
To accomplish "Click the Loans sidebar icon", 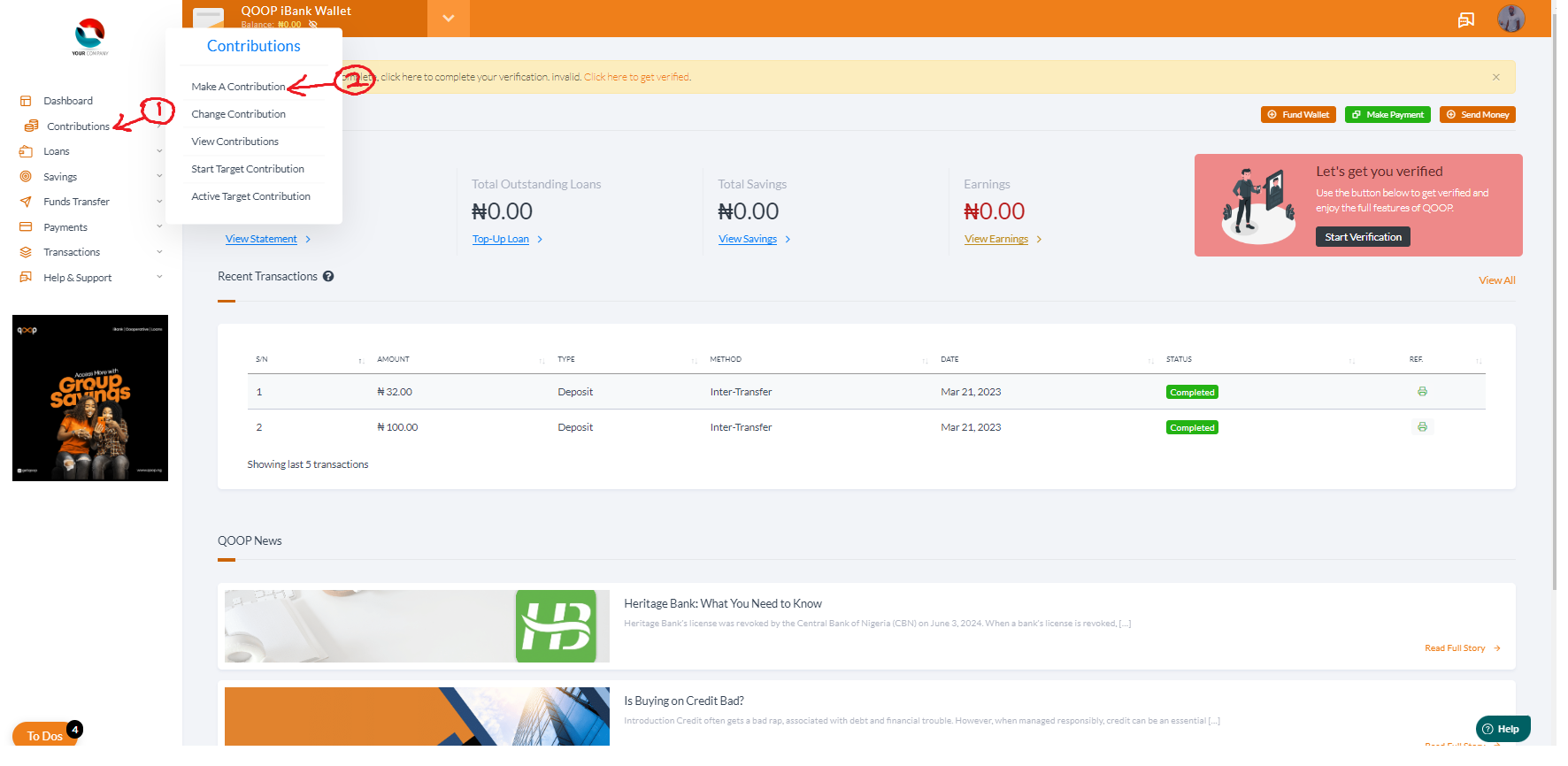I will (26, 151).
